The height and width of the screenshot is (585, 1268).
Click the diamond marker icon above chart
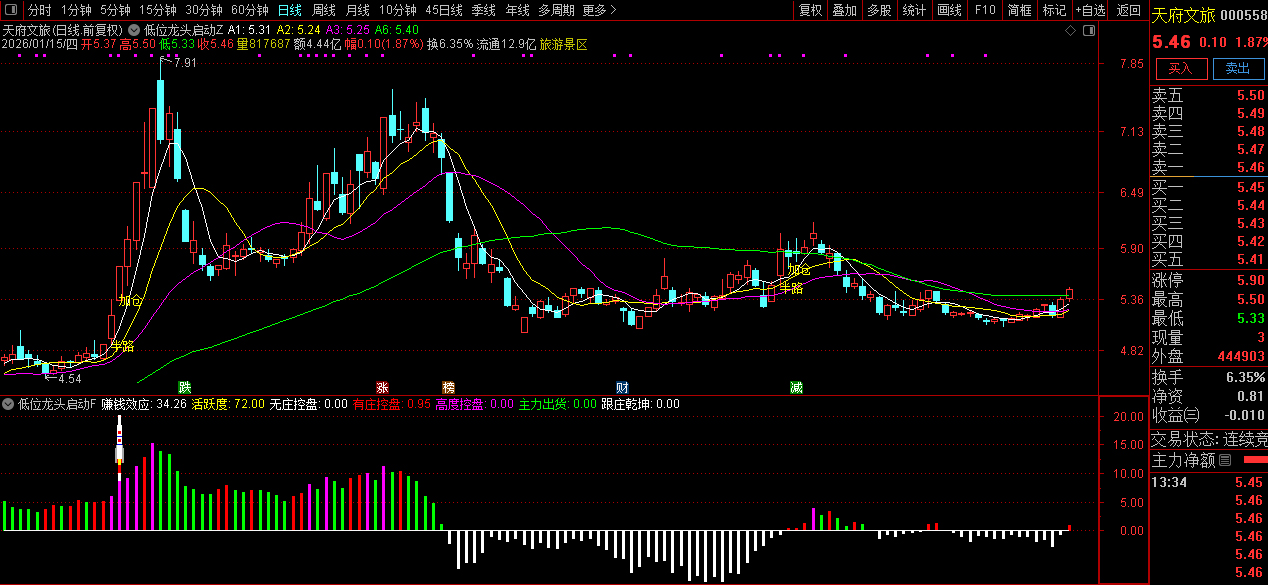[x=1070, y=31]
